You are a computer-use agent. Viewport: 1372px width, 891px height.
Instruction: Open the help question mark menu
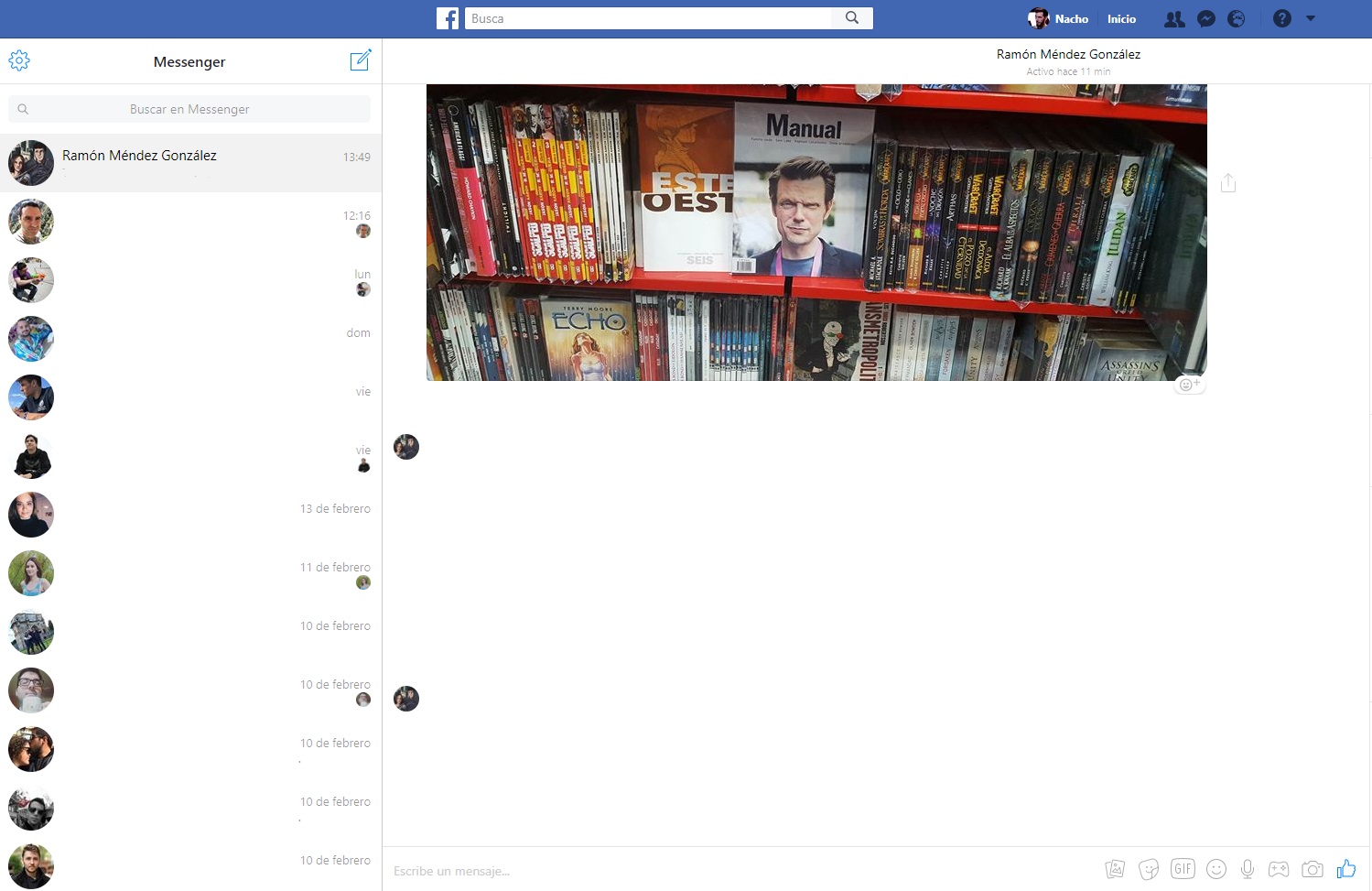1282,18
